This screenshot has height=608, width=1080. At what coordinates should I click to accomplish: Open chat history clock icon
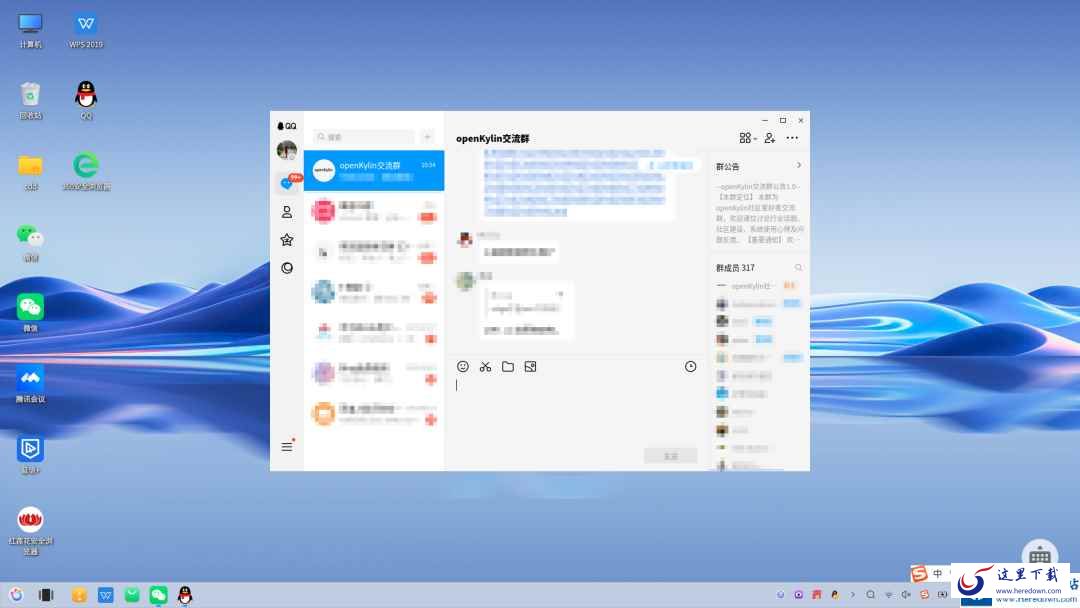click(690, 366)
